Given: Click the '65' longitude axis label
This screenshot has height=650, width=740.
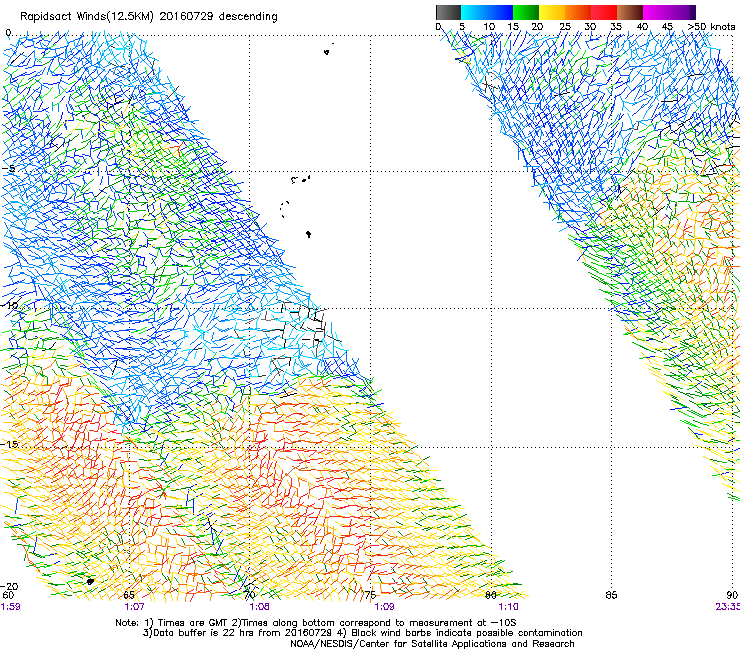Looking at the screenshot, I should [x=129, y=595].
